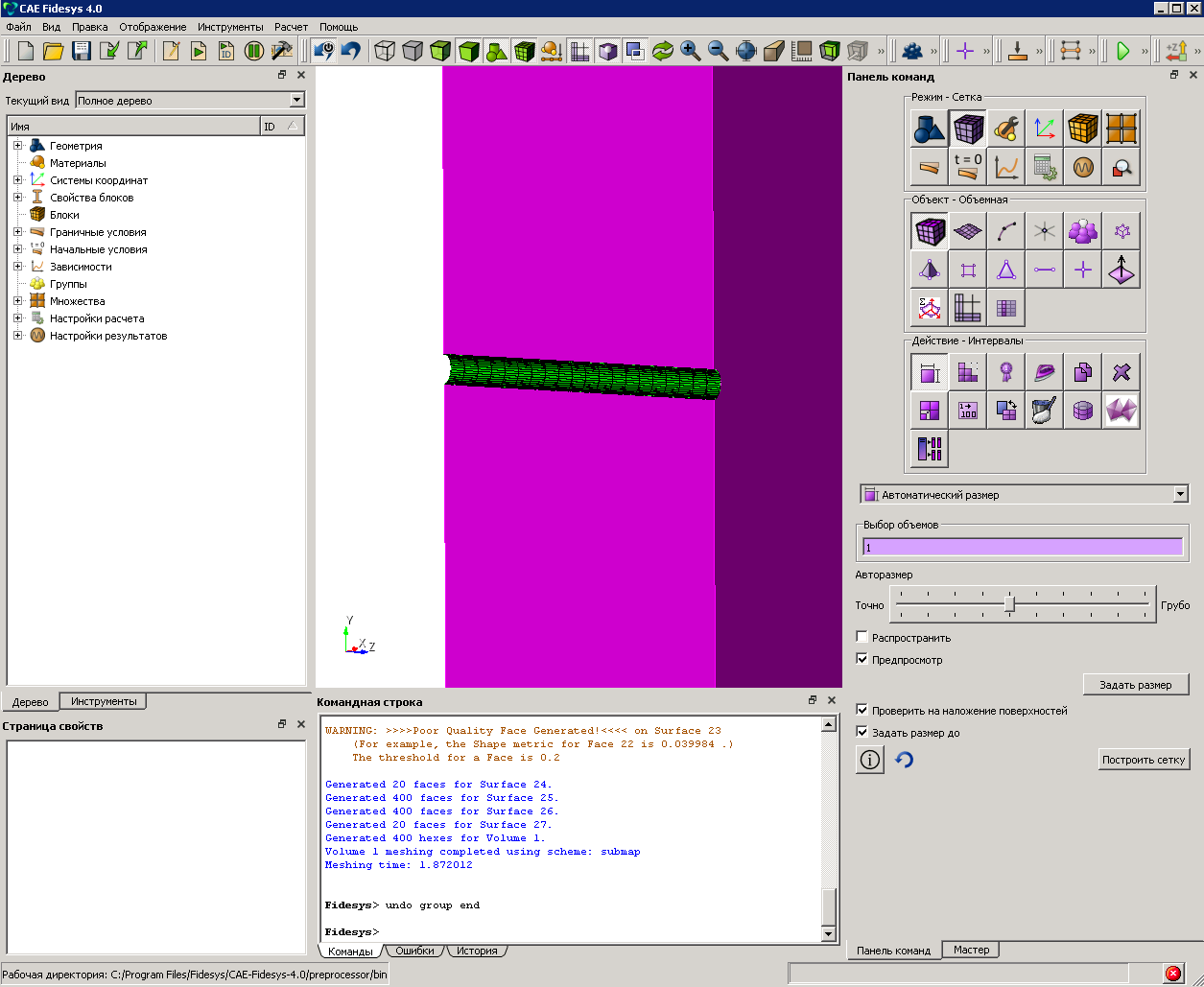This screenshot has width=1204, height=987.
Task: Expand the Настройки расчета tree node
Action: pos(17,318)
